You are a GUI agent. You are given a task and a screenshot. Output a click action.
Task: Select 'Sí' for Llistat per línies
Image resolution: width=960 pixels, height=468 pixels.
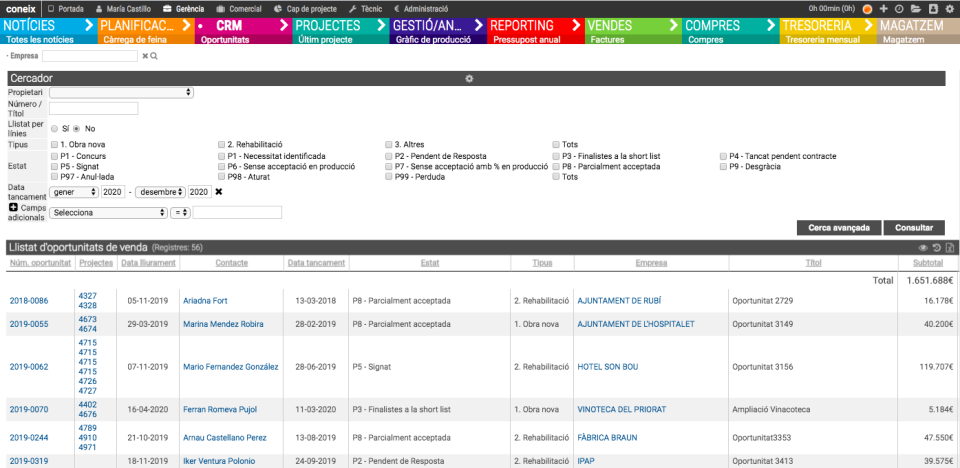[55, 129]
